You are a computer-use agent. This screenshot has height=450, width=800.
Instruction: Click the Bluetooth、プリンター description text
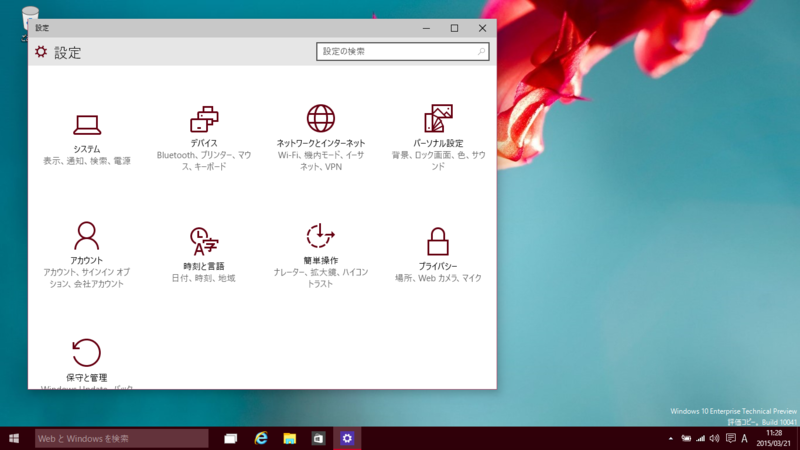[204, 161]
